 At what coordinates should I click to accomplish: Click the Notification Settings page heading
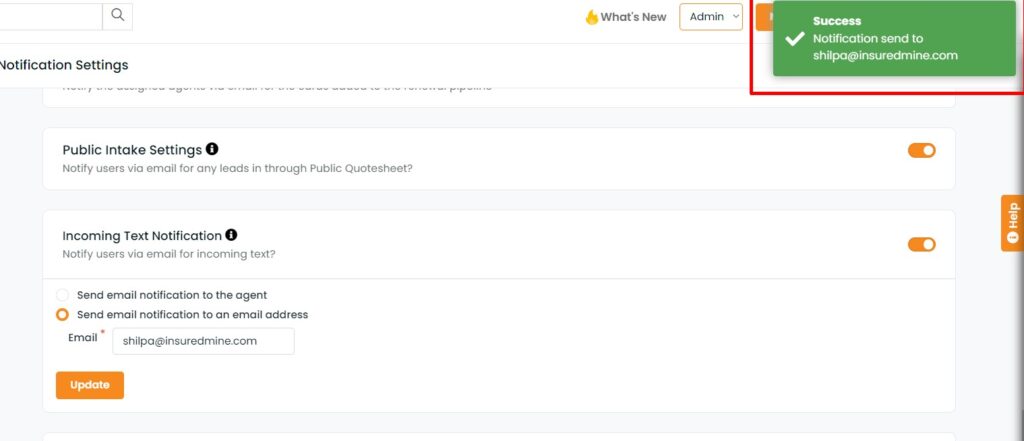[x=64, y=65]
